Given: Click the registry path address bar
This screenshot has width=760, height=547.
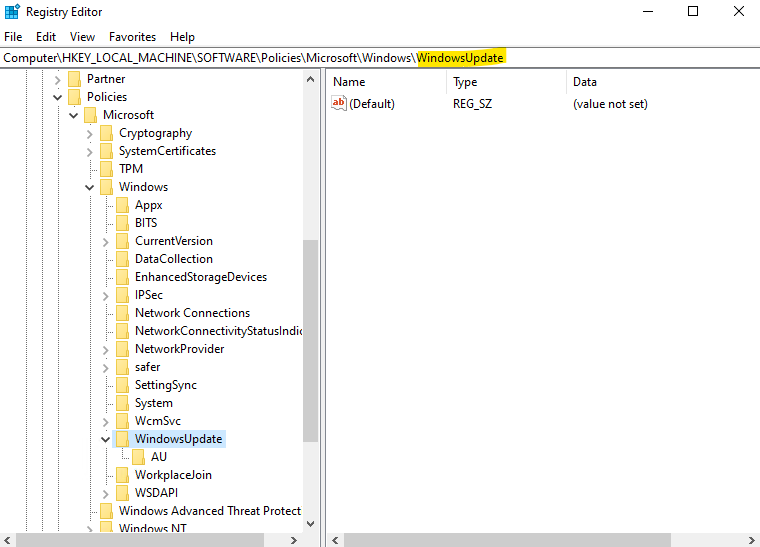Looking at the screenshot, I should (380, 58).
